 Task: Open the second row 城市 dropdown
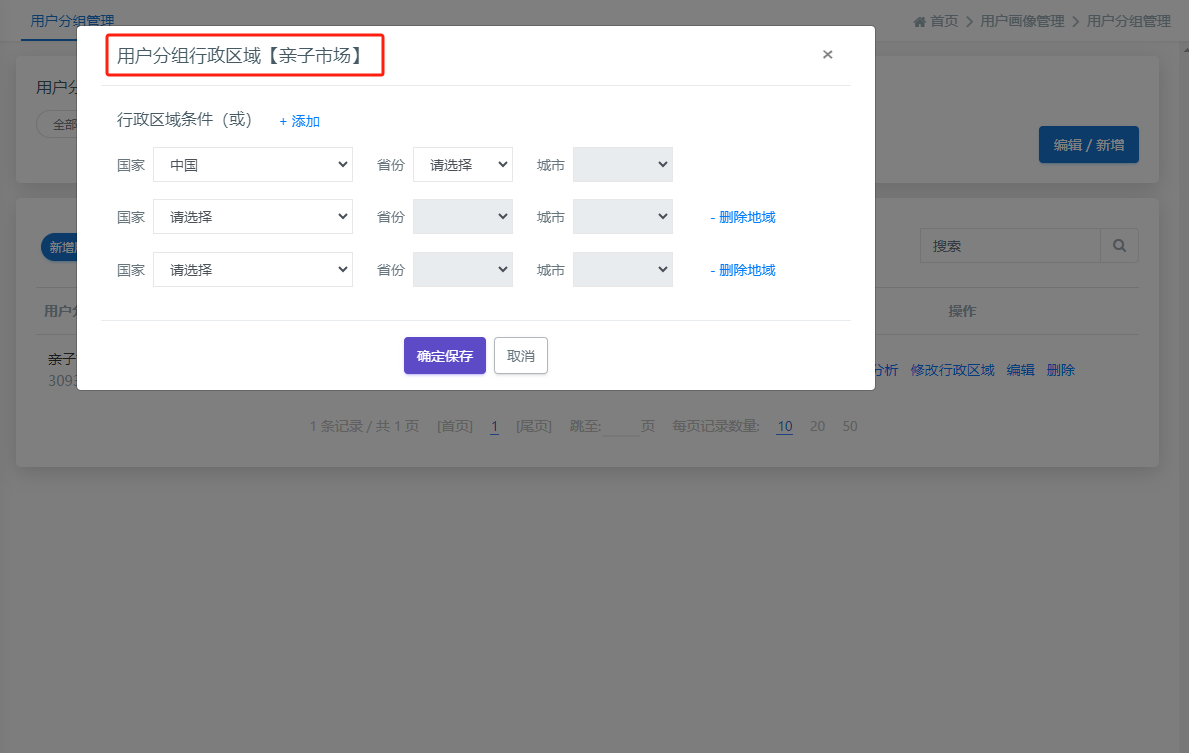[x=623, y=217]
